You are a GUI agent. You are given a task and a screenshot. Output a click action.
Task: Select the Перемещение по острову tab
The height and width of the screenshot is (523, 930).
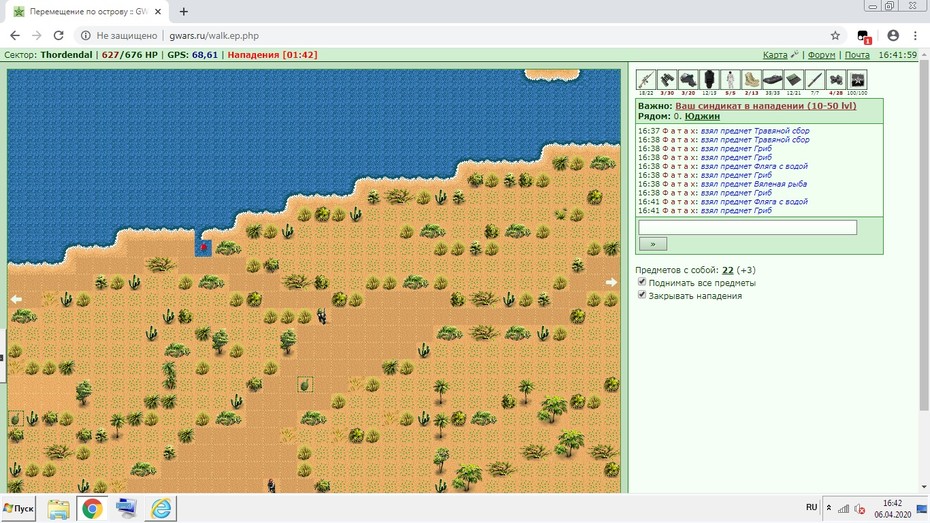tap(88, 12)
